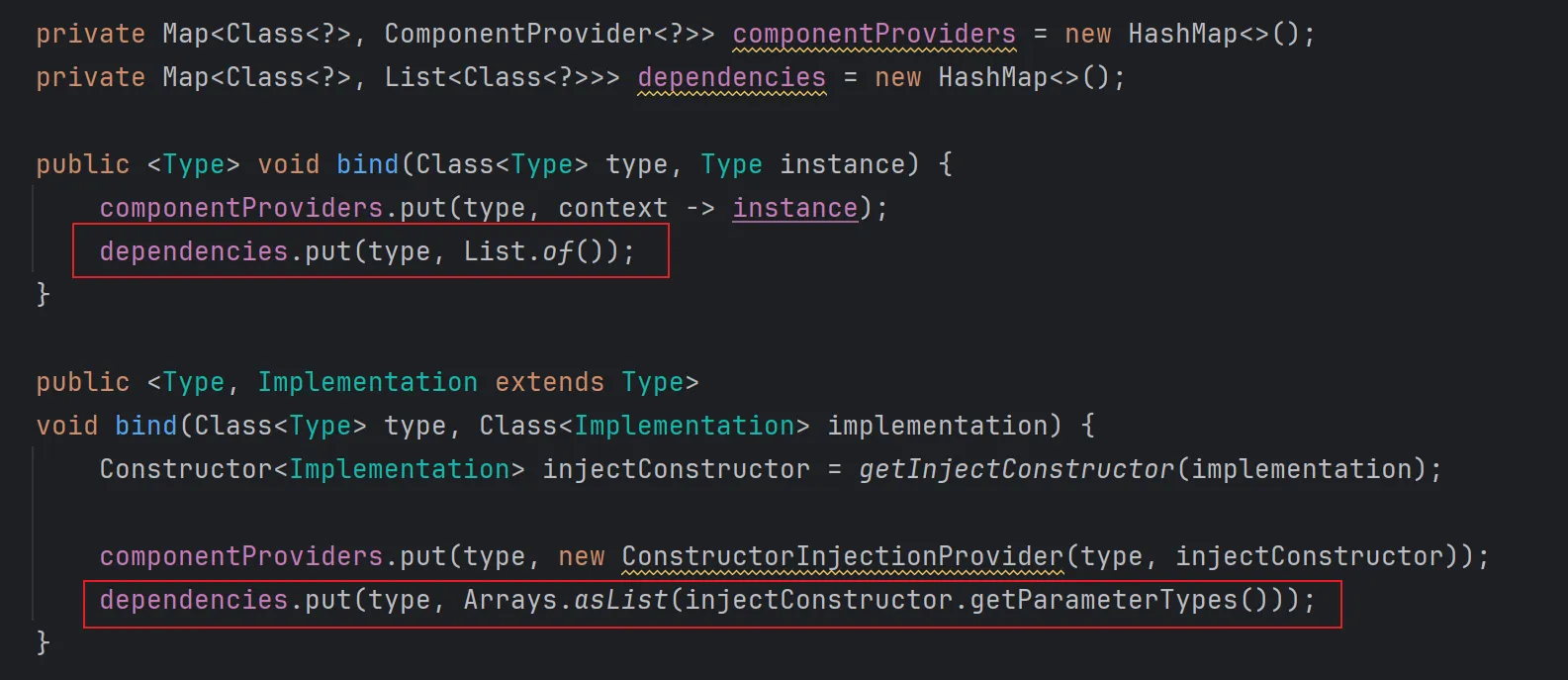This screenshot has width=1568, height=680.
Task: Click the injectConstructor variable declaration
Action: pyautogui.click(x=676, y=469)
